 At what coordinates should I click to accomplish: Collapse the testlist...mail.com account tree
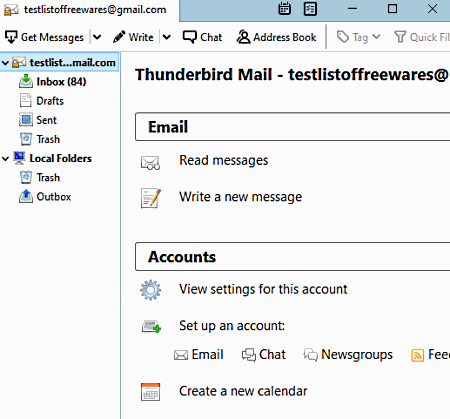pos(5,62)
